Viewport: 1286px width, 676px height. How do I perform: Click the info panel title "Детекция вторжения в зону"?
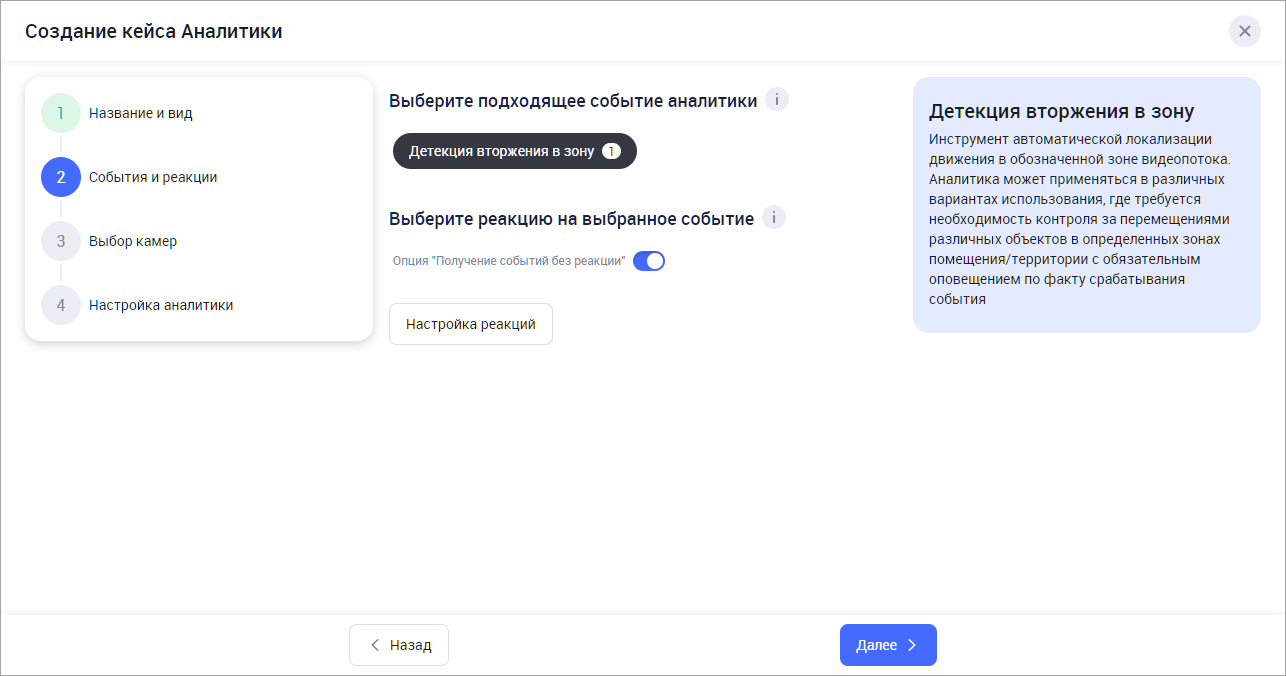1061,111
